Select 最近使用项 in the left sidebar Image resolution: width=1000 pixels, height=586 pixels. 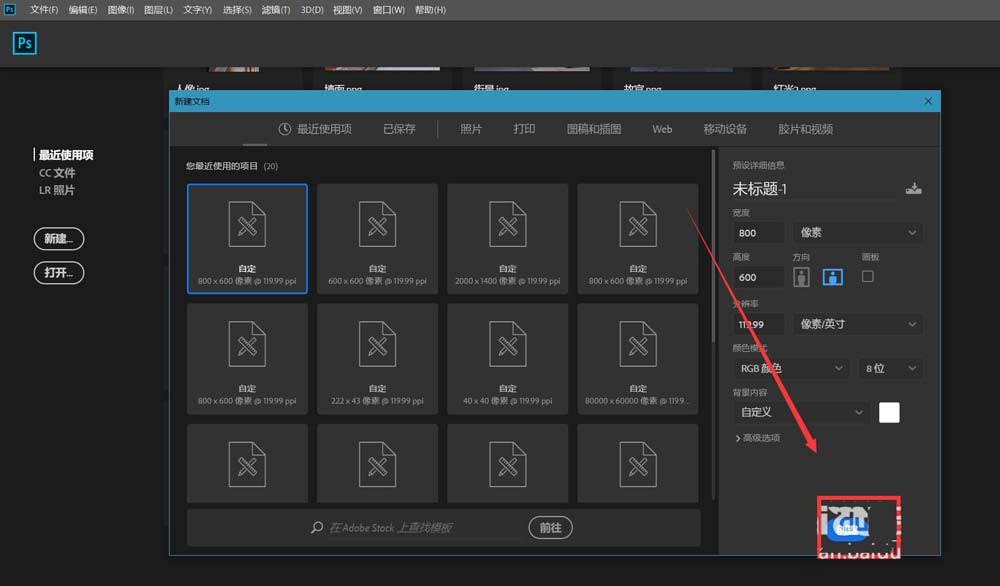click(x=66, y=155)
